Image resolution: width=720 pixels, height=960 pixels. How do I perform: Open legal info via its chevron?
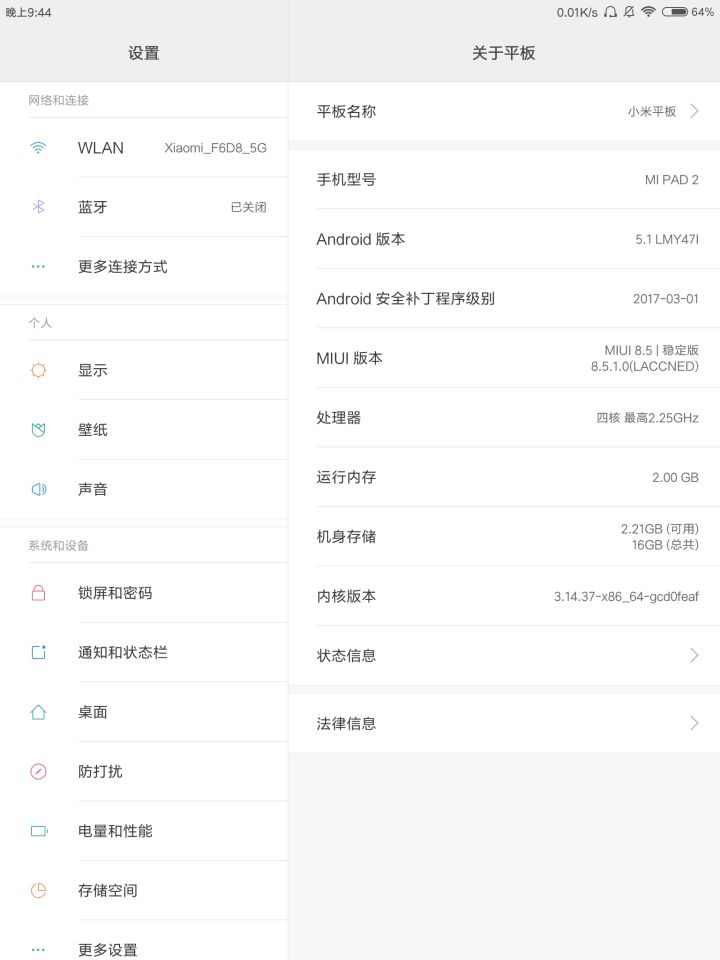coord(694,723)
